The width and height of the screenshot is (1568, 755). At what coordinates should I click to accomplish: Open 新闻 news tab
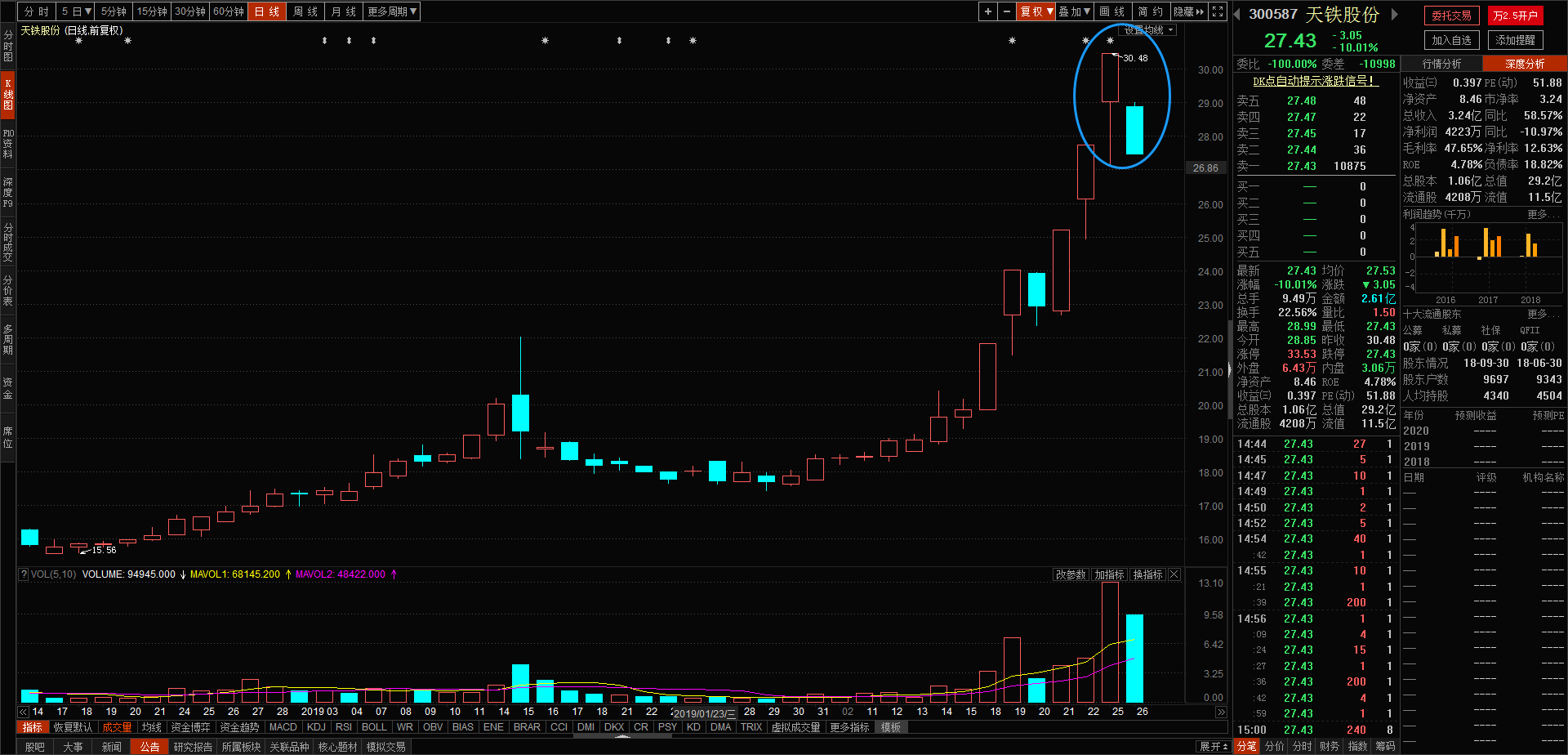(x=112, y=747)
